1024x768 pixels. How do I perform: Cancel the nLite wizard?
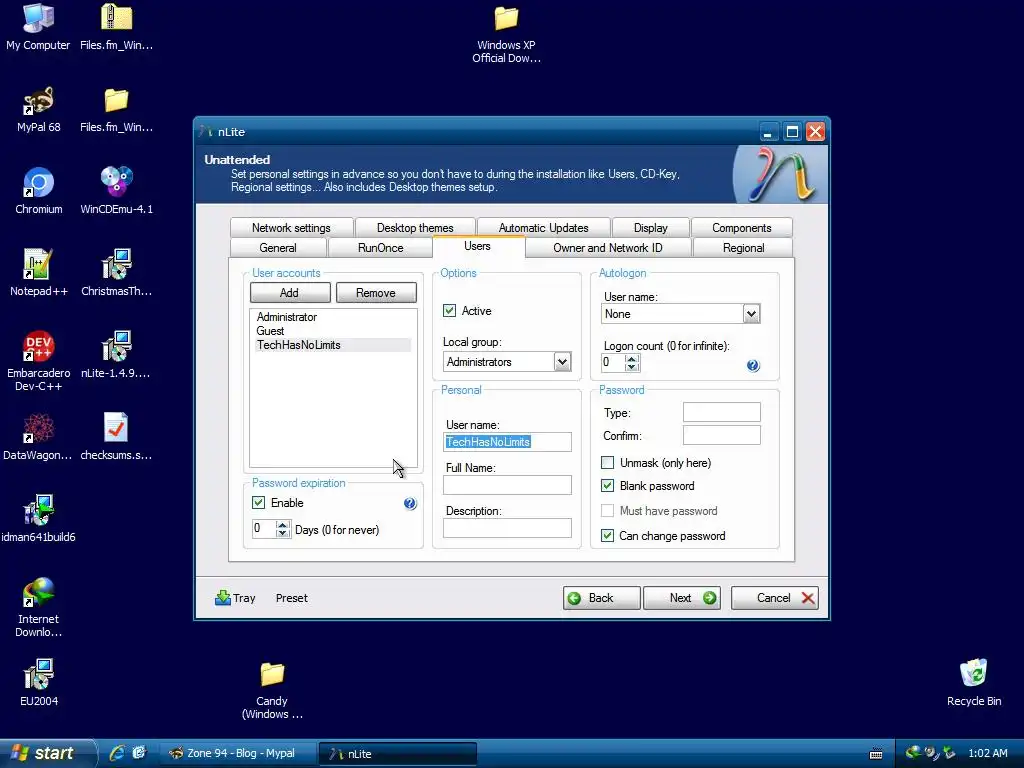click(775, 598)
